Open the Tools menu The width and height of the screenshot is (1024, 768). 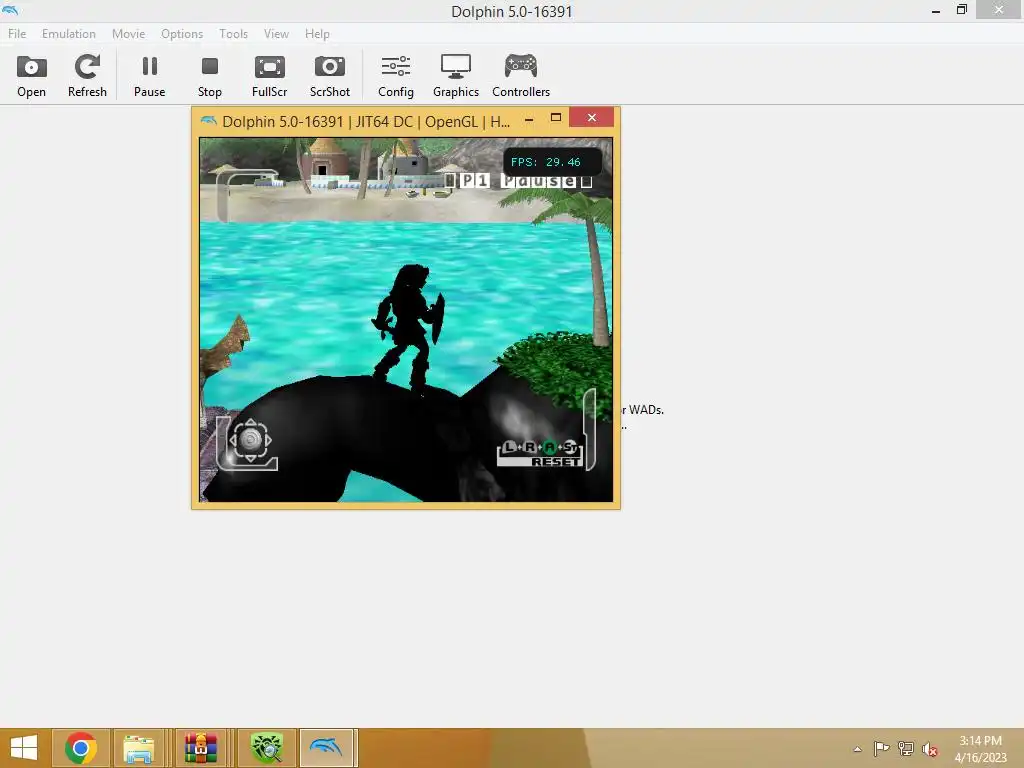233,34
